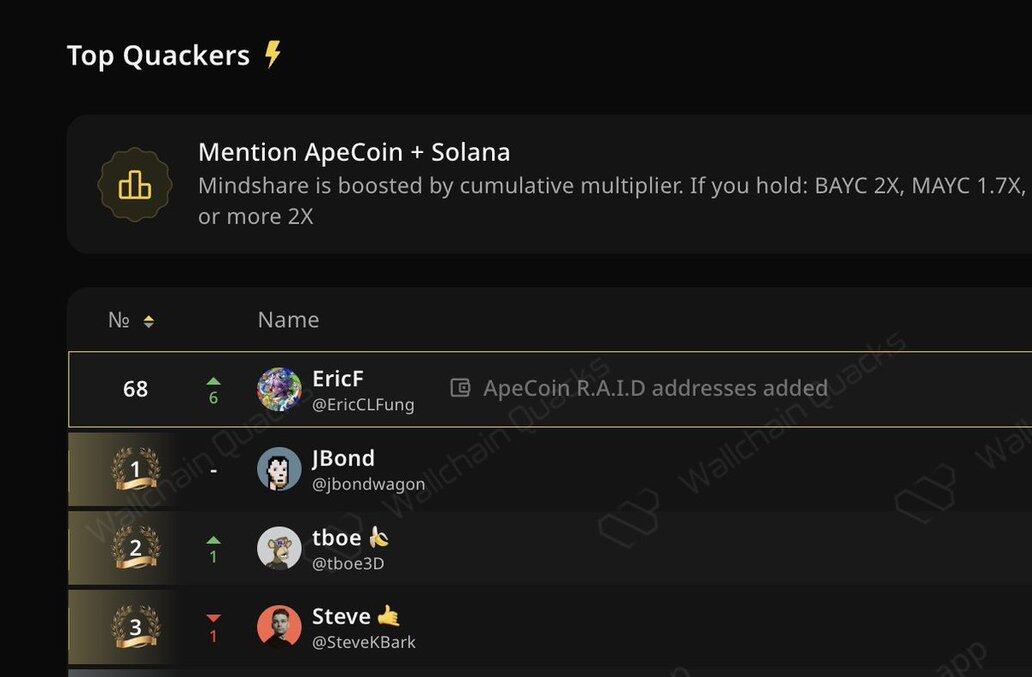Screen dimensions: 1032x677
Task: Open EricF's profile avatar
Action: [279, 389]
